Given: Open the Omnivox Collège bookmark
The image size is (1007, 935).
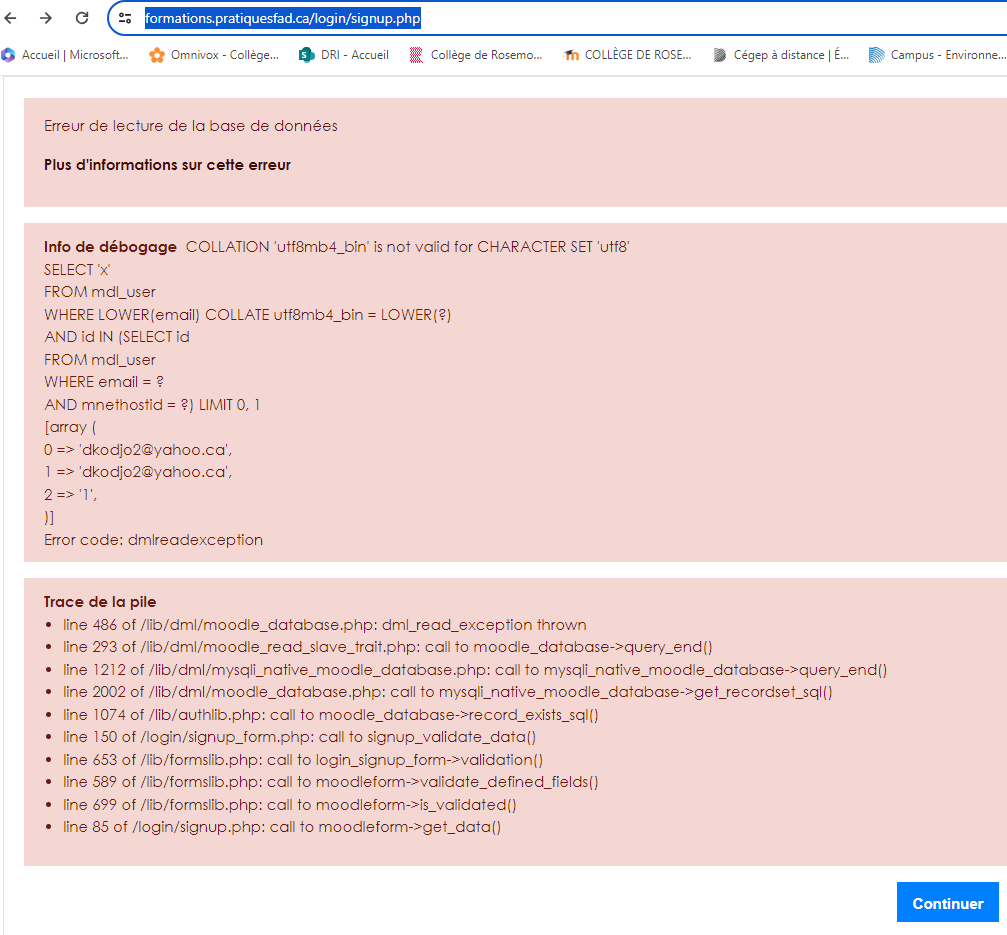Looking at the screenshot, I should (x=214, y=55).
